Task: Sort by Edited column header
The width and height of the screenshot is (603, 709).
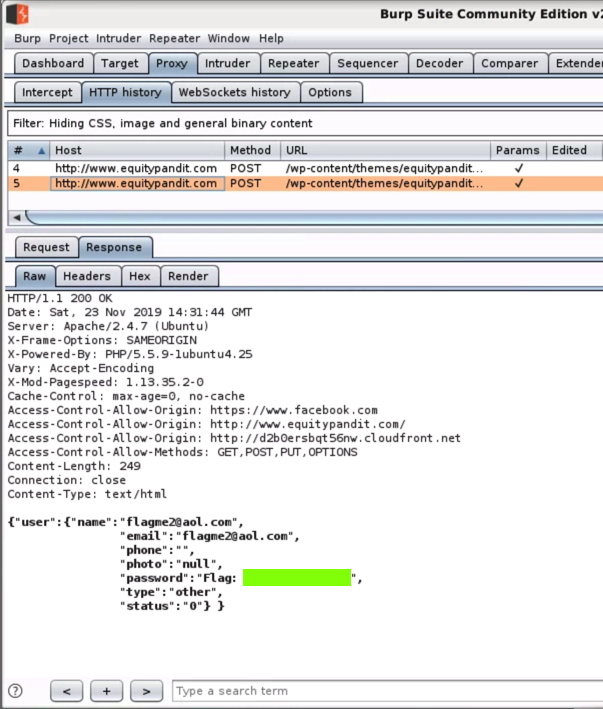Action: [x=574, y=151]
